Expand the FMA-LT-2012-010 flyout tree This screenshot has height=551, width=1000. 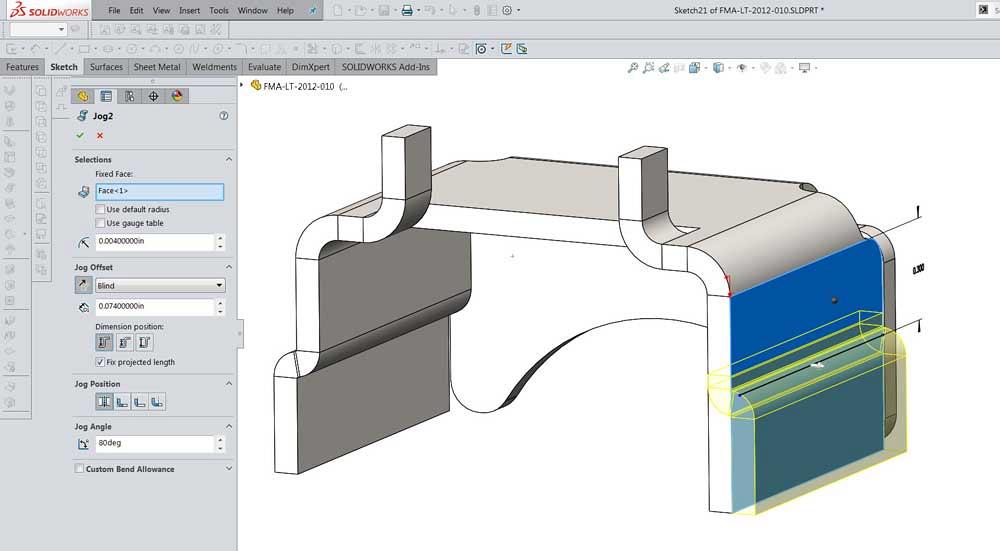(243, 86)
